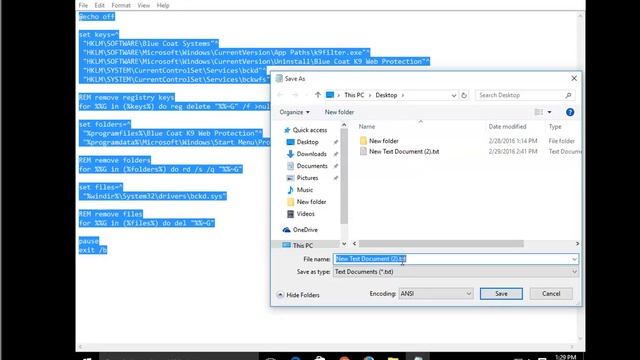Click the Cancel button
This screenshot has height=360, width=640.
pyautogui.click(x=551, y=293)
